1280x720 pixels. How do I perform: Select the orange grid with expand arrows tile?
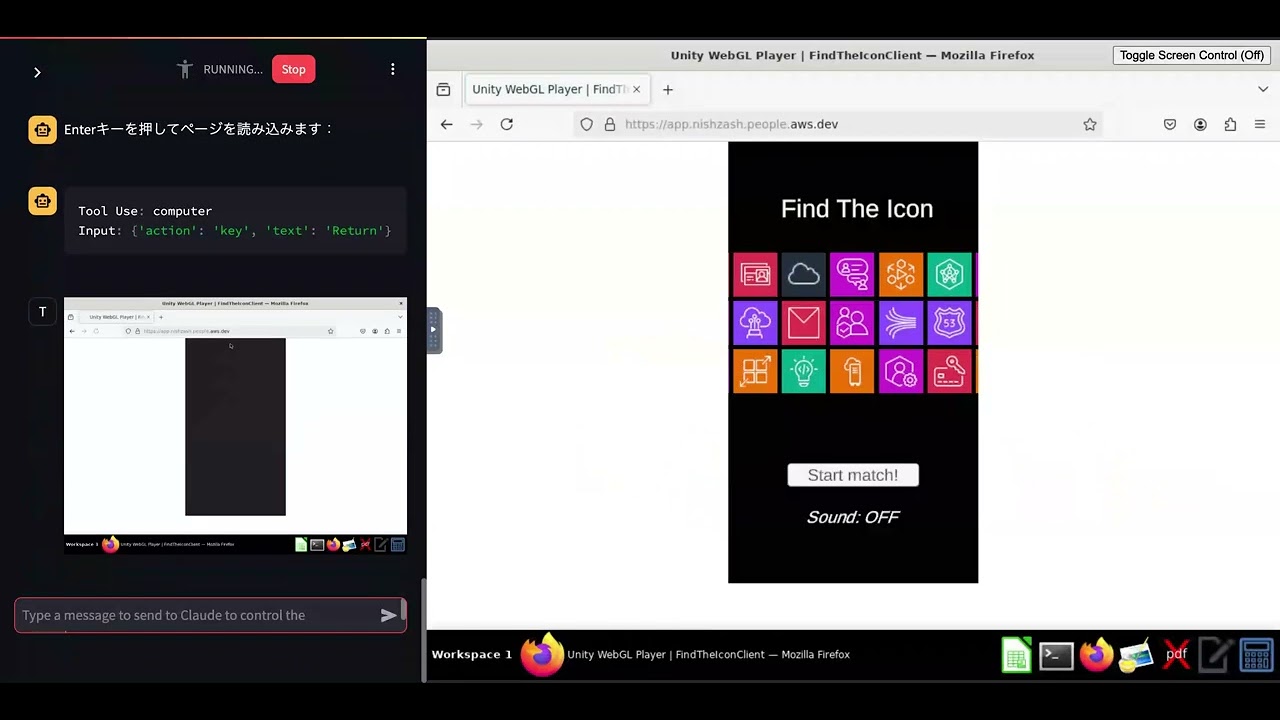pyautogui.click(x=755, y=371)
